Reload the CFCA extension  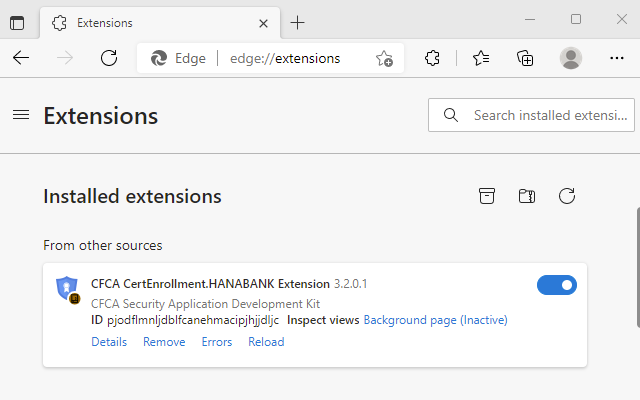coord(266,342)
